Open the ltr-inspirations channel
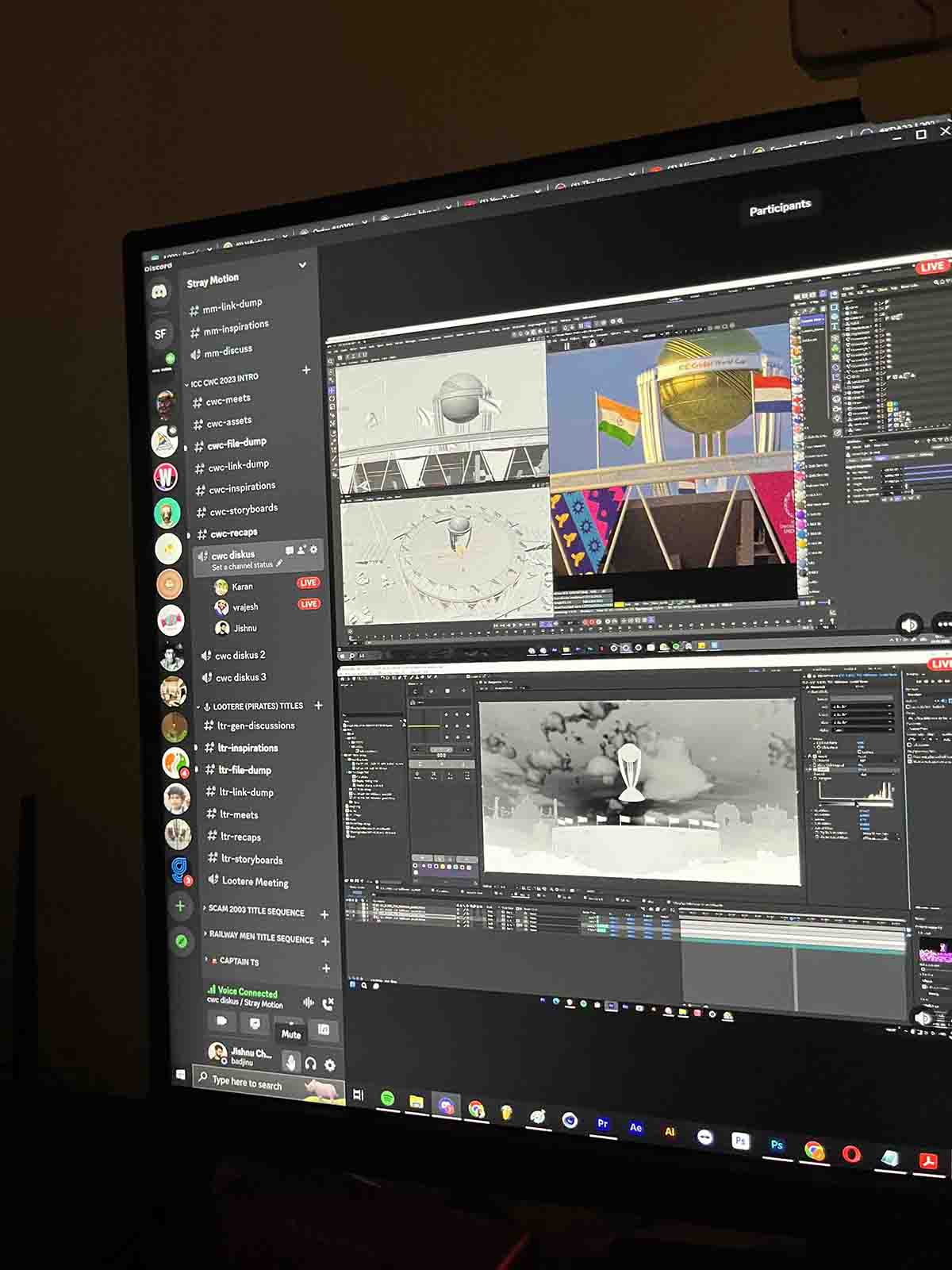The image size is (952, 1270). [248, 748]
